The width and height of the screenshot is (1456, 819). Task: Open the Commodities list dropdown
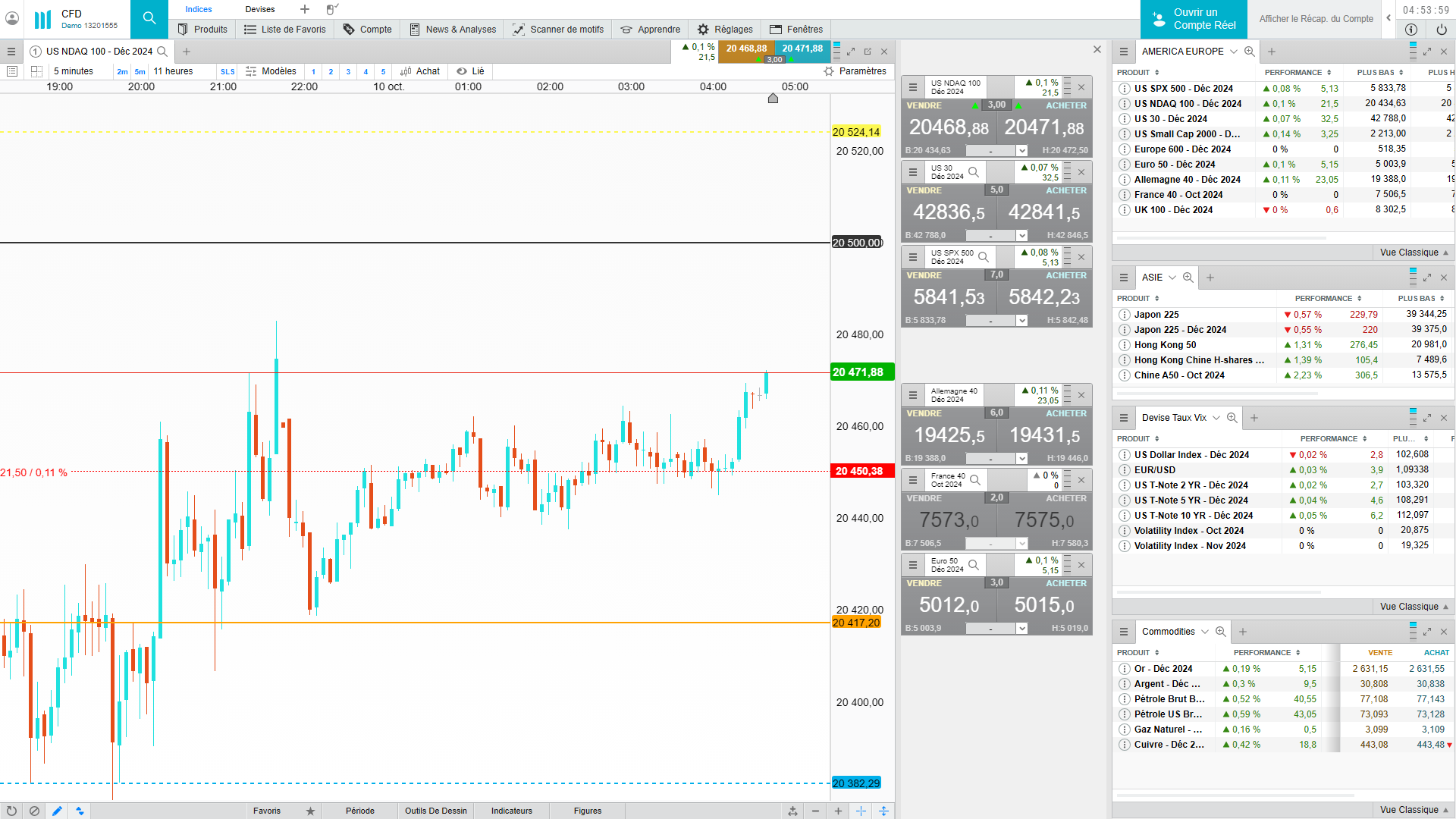pos(1204,632)
